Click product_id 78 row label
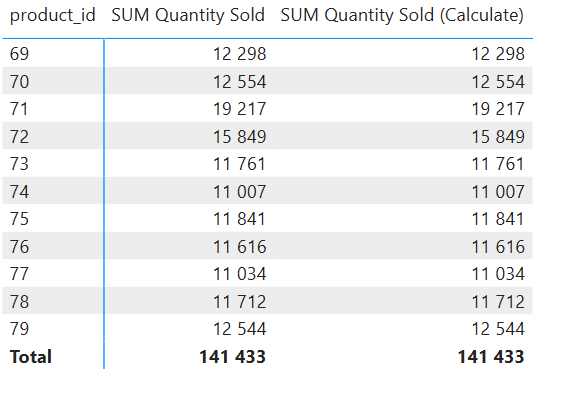 pos(19,302)
